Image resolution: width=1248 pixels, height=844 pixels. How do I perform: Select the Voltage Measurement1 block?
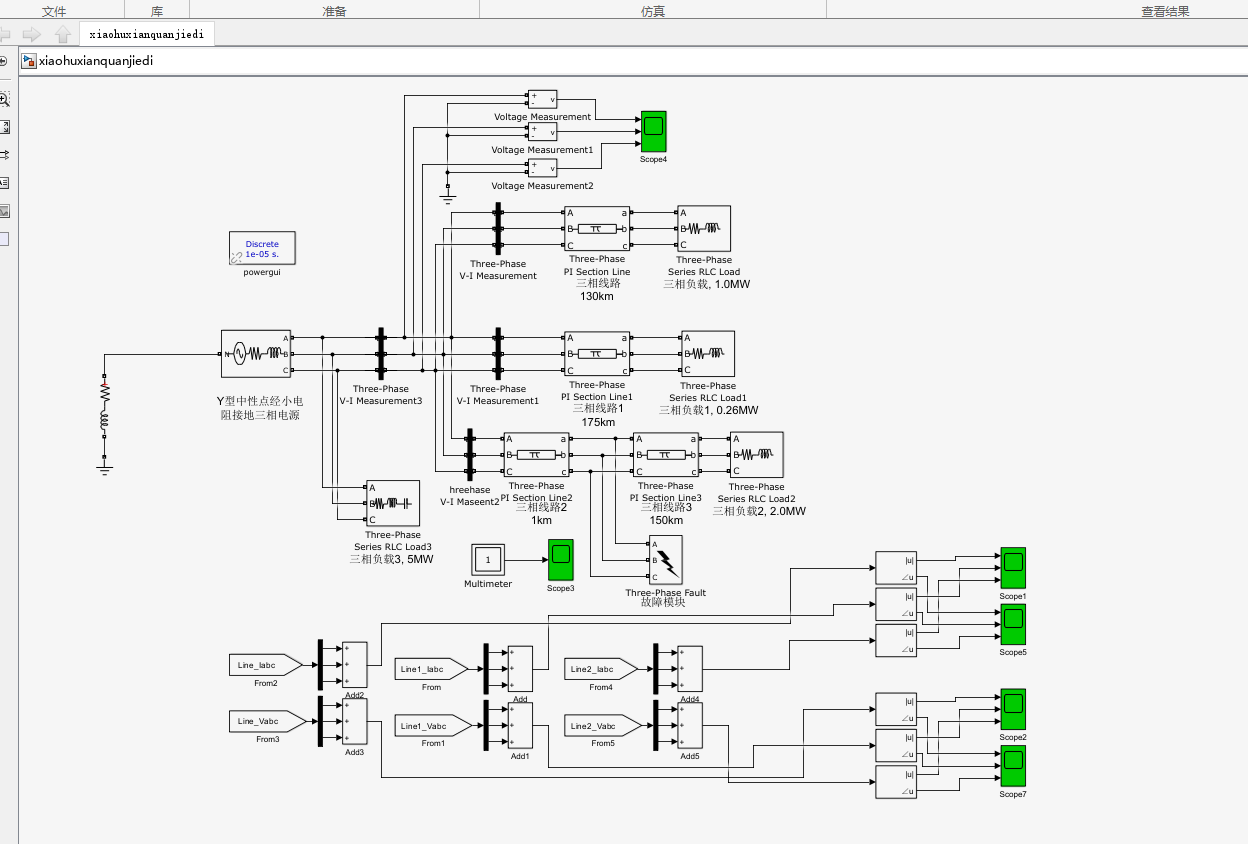(542, 132)
